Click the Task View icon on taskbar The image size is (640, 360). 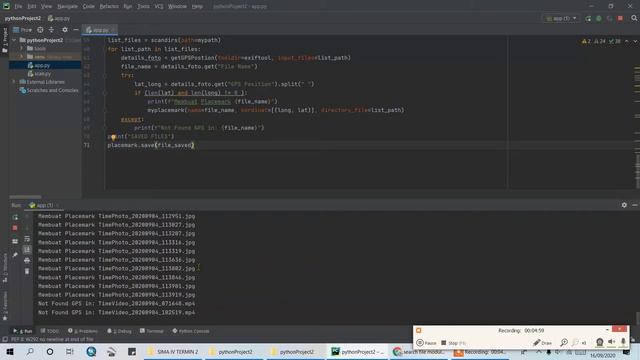(x=70, y=351)
